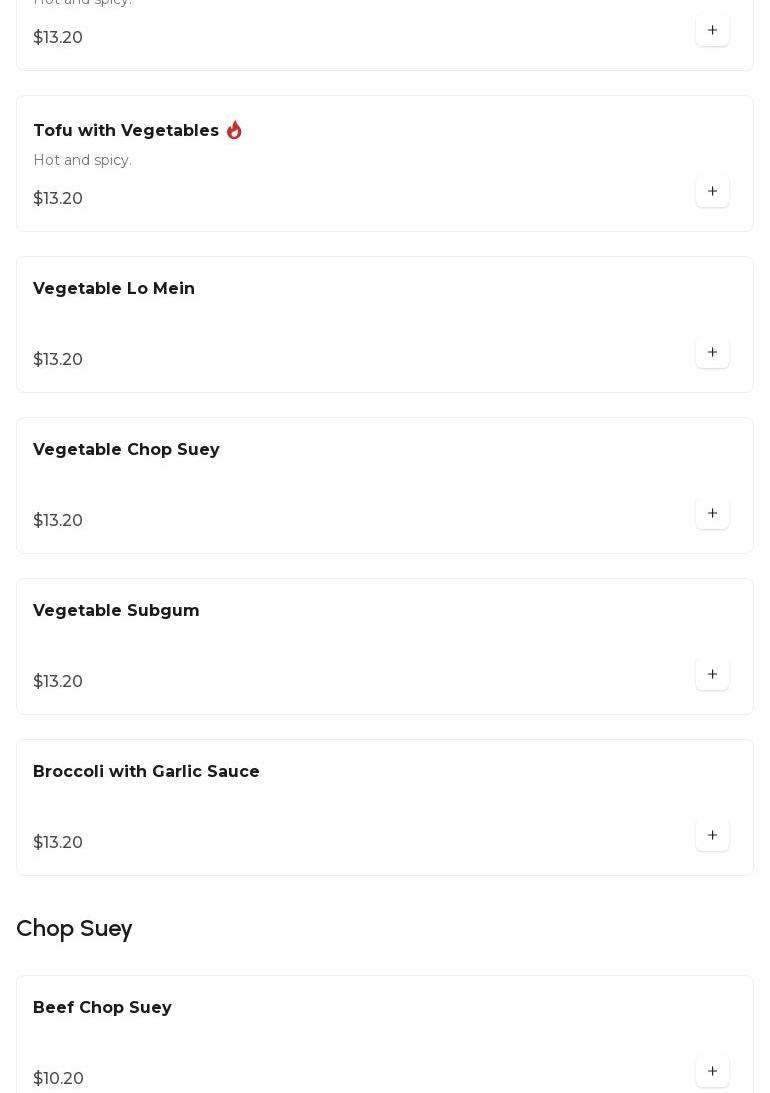Open Broccoli with Garlic Sauce title
Viewport: 770px width, 1093px height.
pyautogui.click(x=146, y=772)
